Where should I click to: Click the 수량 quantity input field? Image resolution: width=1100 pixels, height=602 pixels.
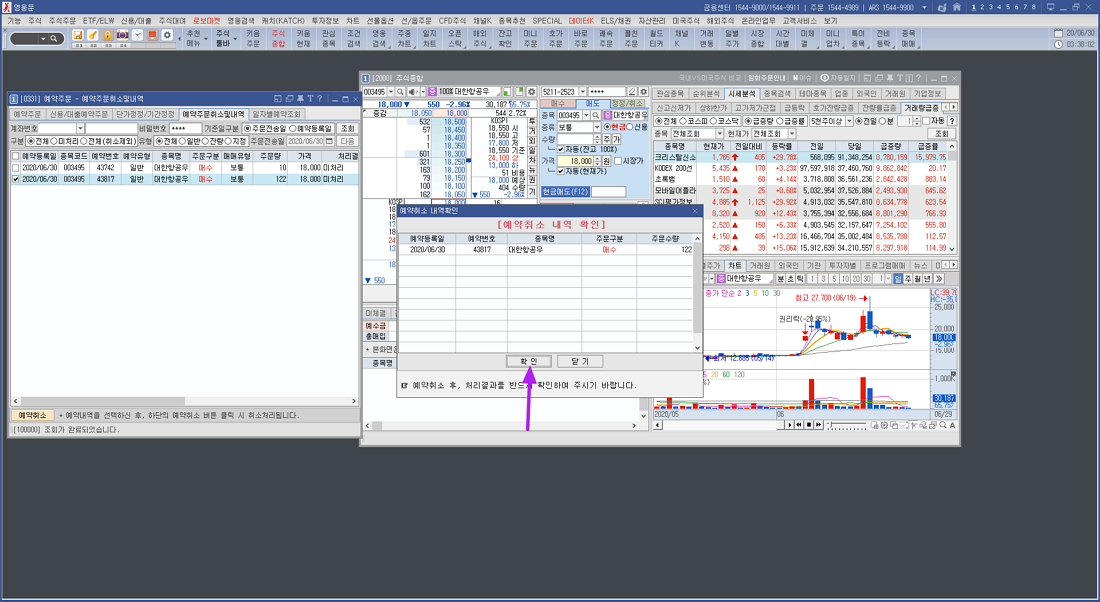click(575, 140)
